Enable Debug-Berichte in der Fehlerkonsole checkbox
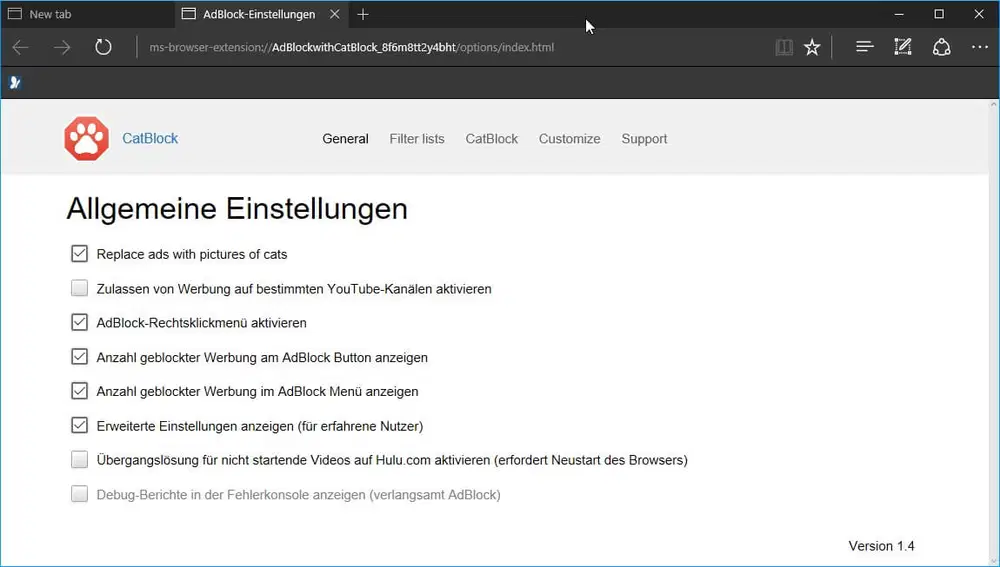 79,494
